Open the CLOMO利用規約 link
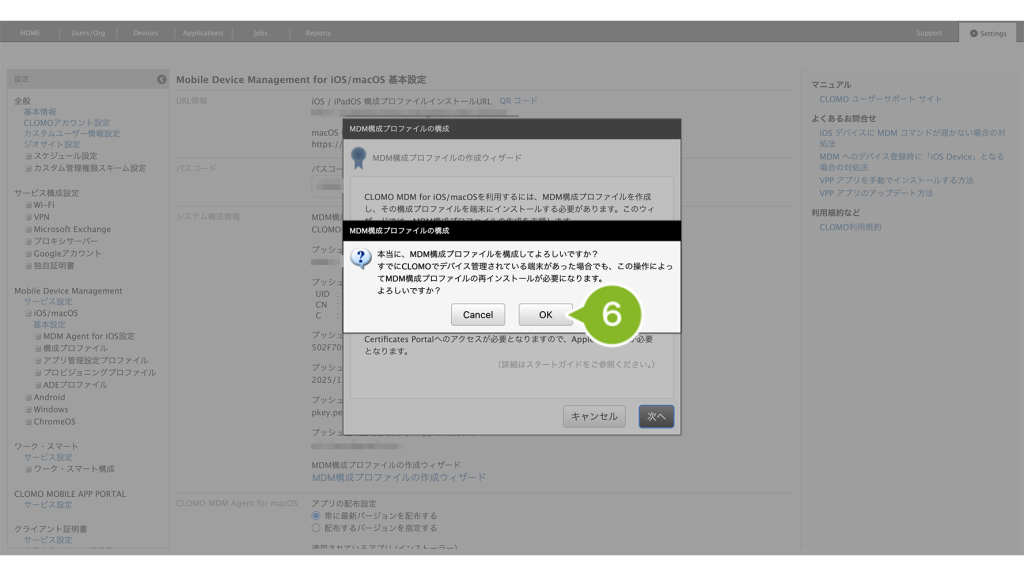 point(850,227)
